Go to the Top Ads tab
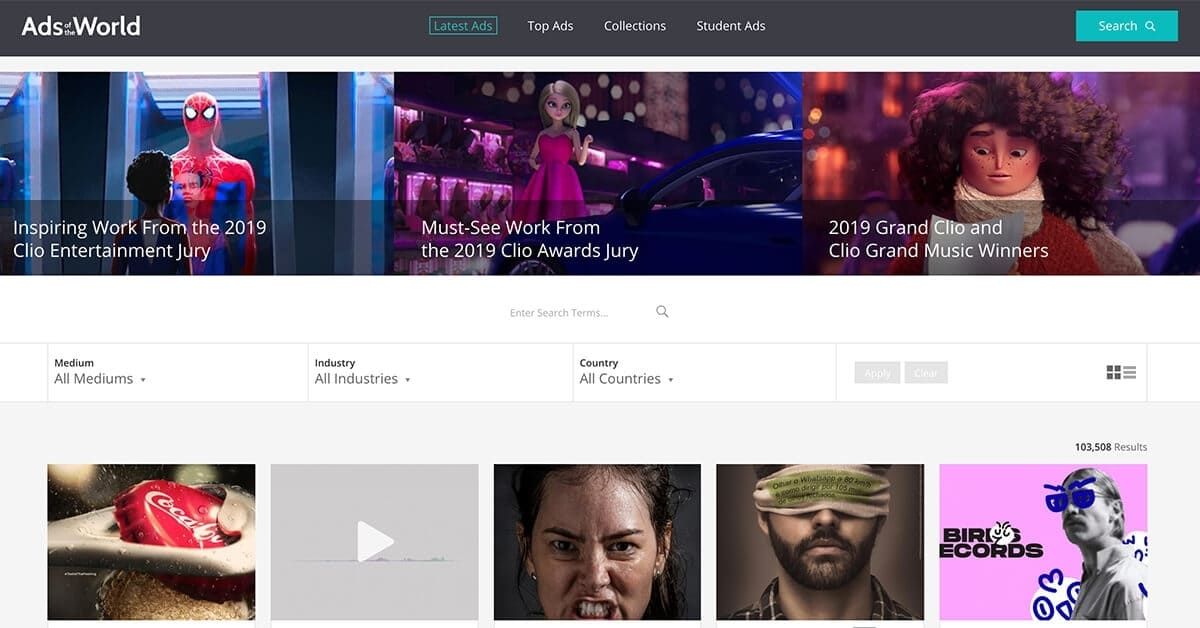Image resolution: width=1200 pixels, height=628 pixels. click(550, 26)
